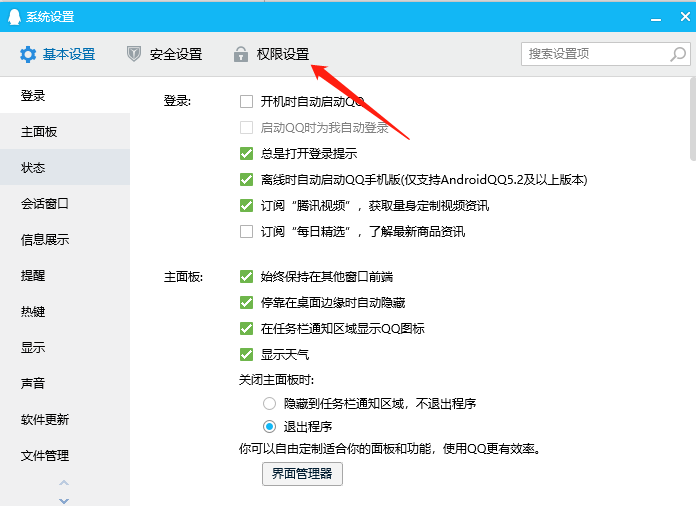Select 提醒 in the sidebar
This screenshot has width=696, height=506.
(65, 275)
